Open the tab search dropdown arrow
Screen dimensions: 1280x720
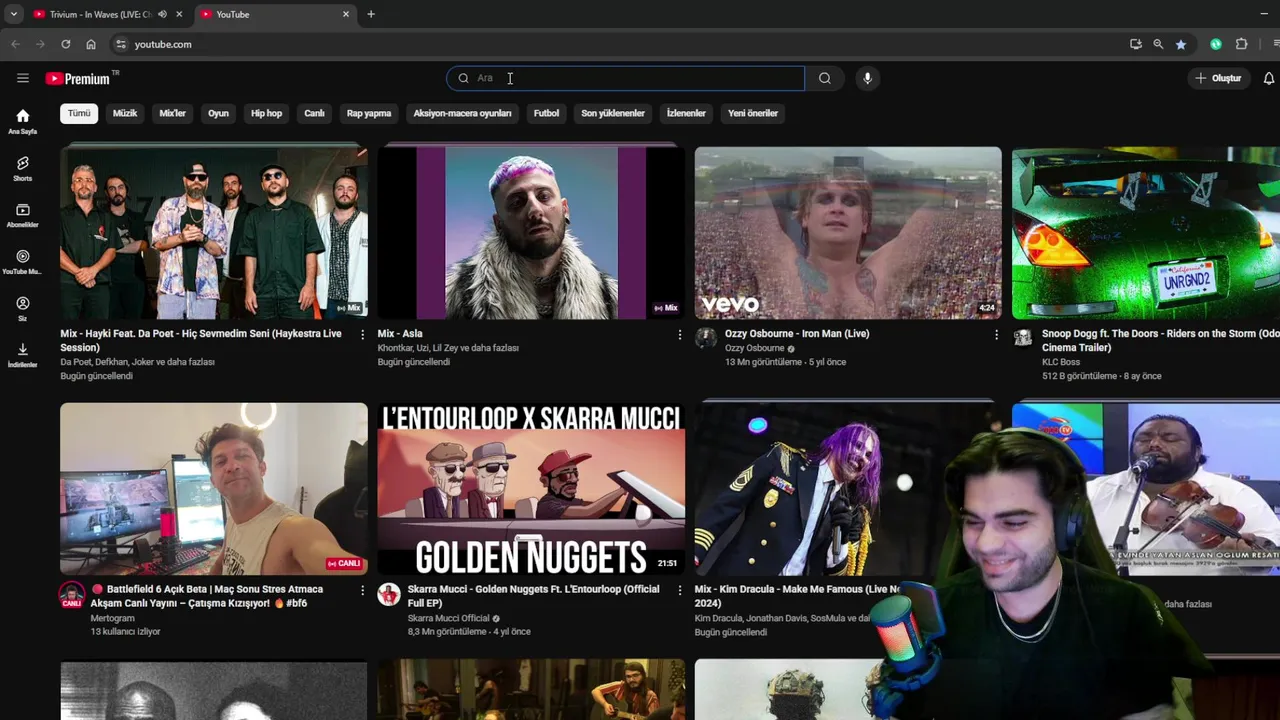point(13,14)
